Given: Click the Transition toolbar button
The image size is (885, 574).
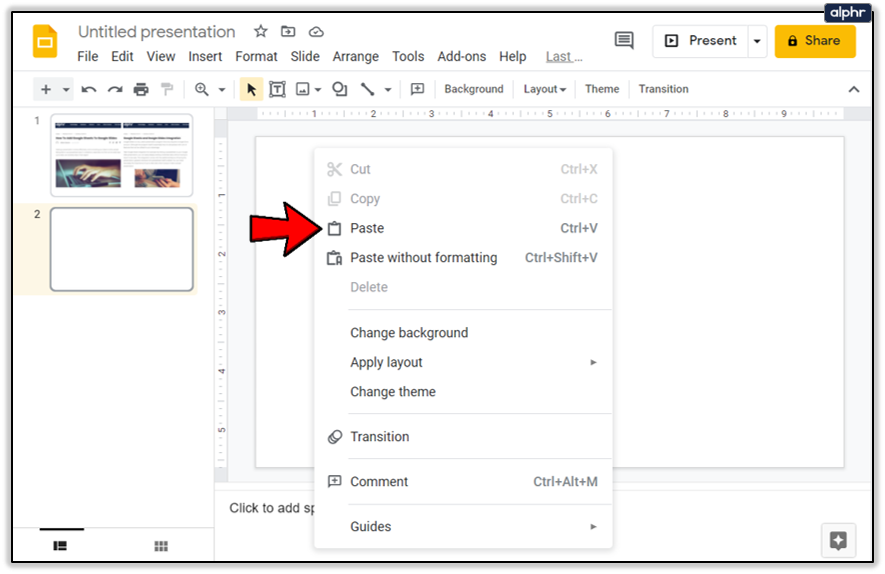Looking at the screenshot, I should click(x=663, y=89).
